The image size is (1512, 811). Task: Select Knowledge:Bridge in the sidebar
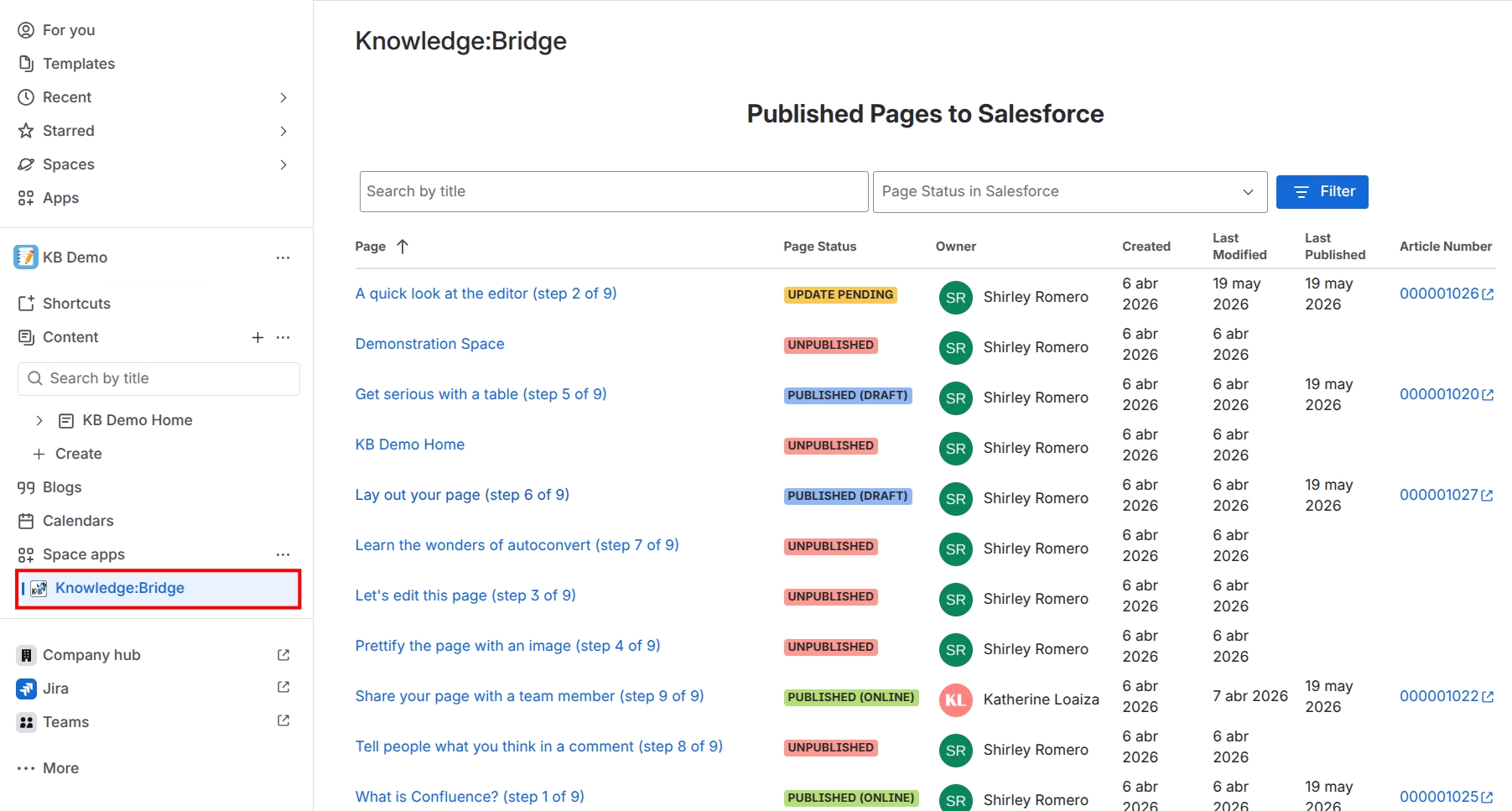coord(158,588)
